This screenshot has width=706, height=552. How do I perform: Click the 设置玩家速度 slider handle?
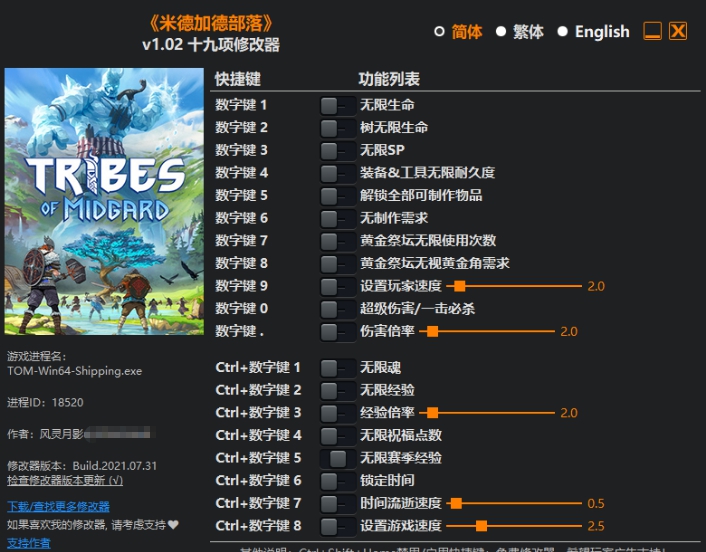pyautogui.click(x=459, y=286)
